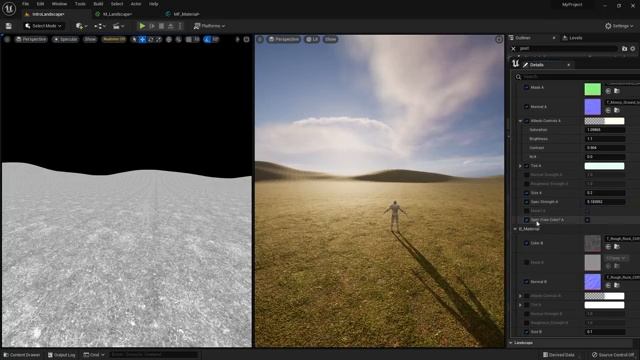Image resolution: width=640 pixels, height=360 pixels.
Task: Open the Select Mode dropdown
Action: (x=43, y=26)
